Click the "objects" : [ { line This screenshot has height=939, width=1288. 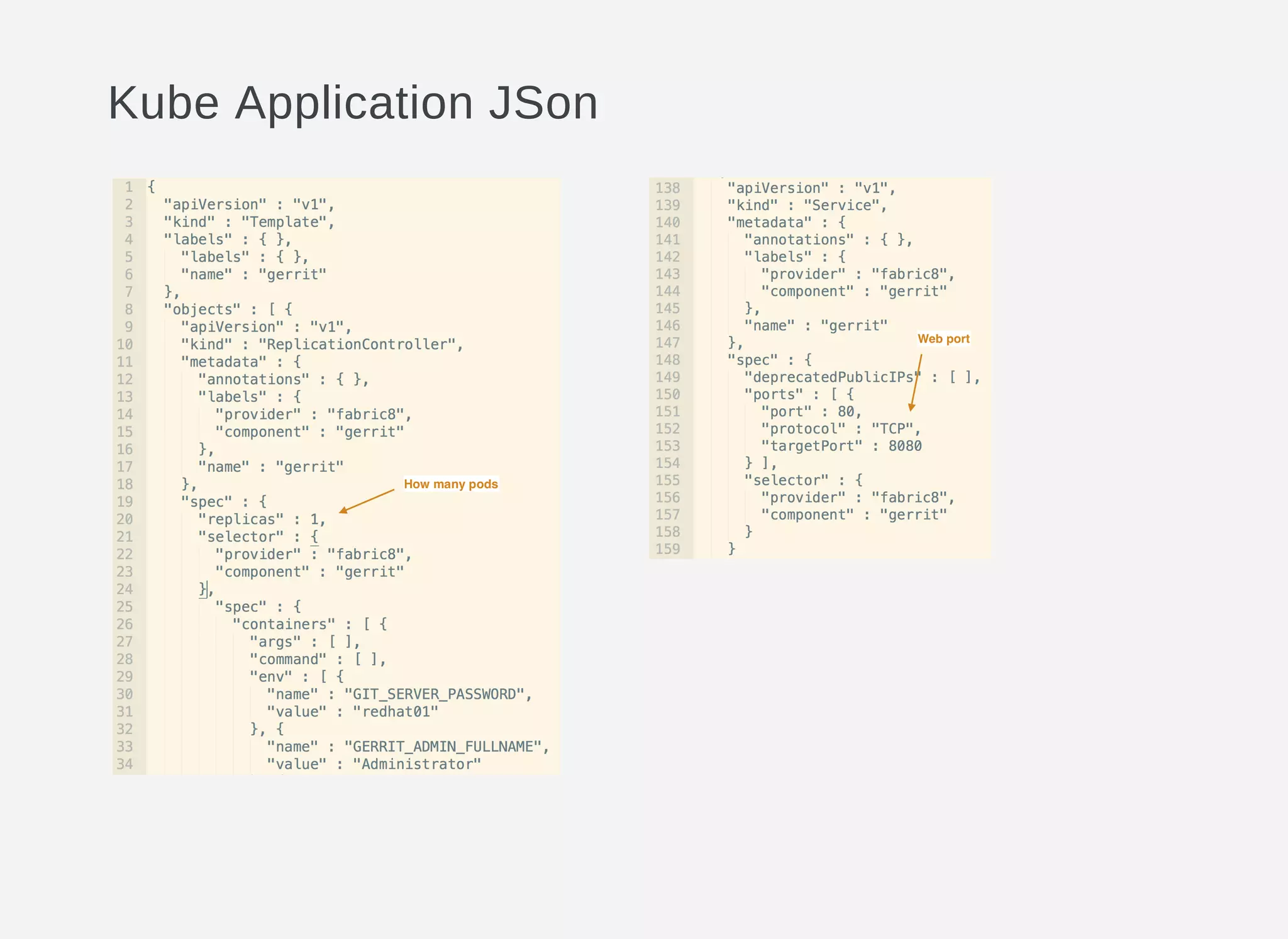pyautogui.click(x=228, y=309)
